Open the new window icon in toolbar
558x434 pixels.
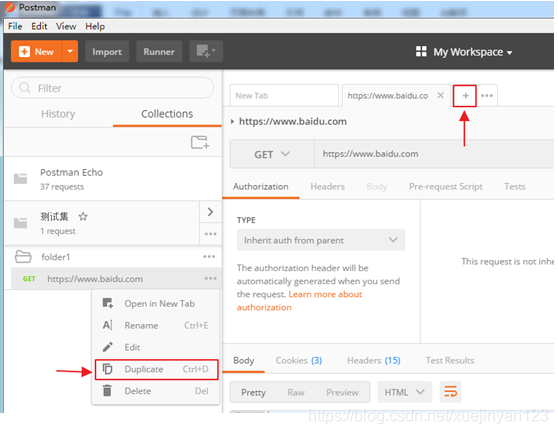click(206, 51)
